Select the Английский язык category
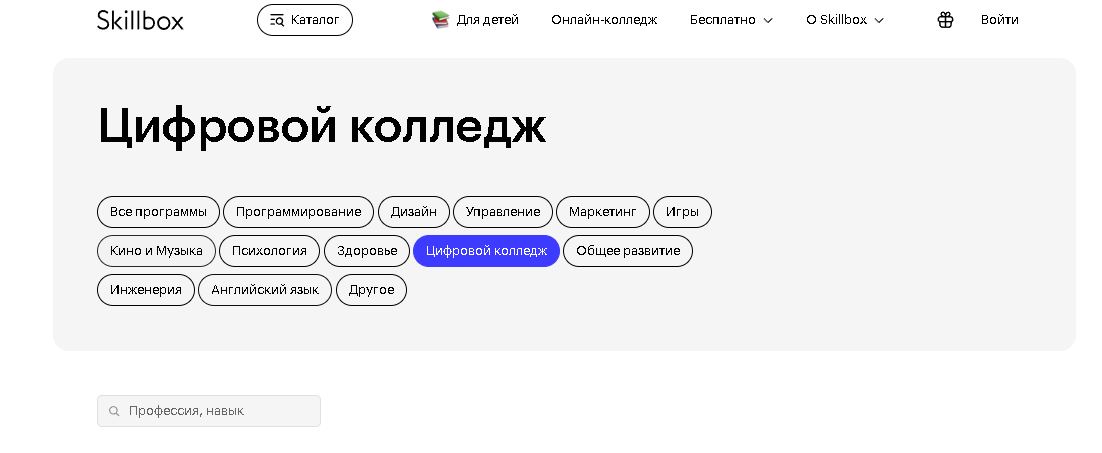This screenshot has width=1102, height=453. click(264, 290)
